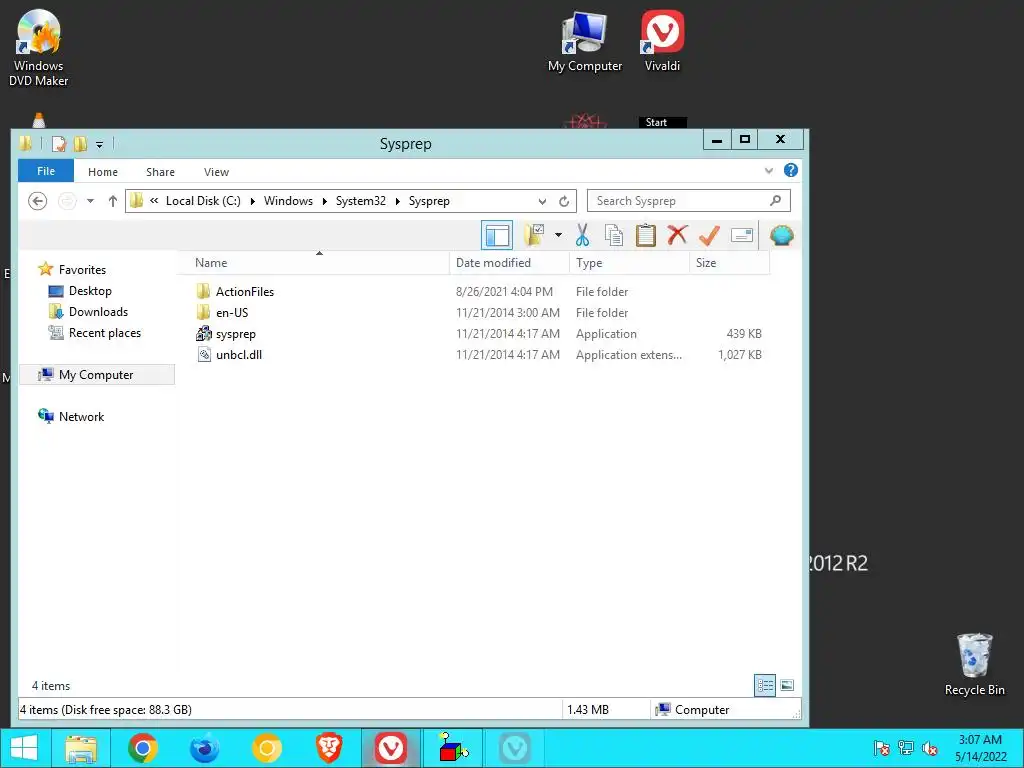Select the Vivaldi desktop shortcut
1024x768 pixels.
[x=662, y=40]
